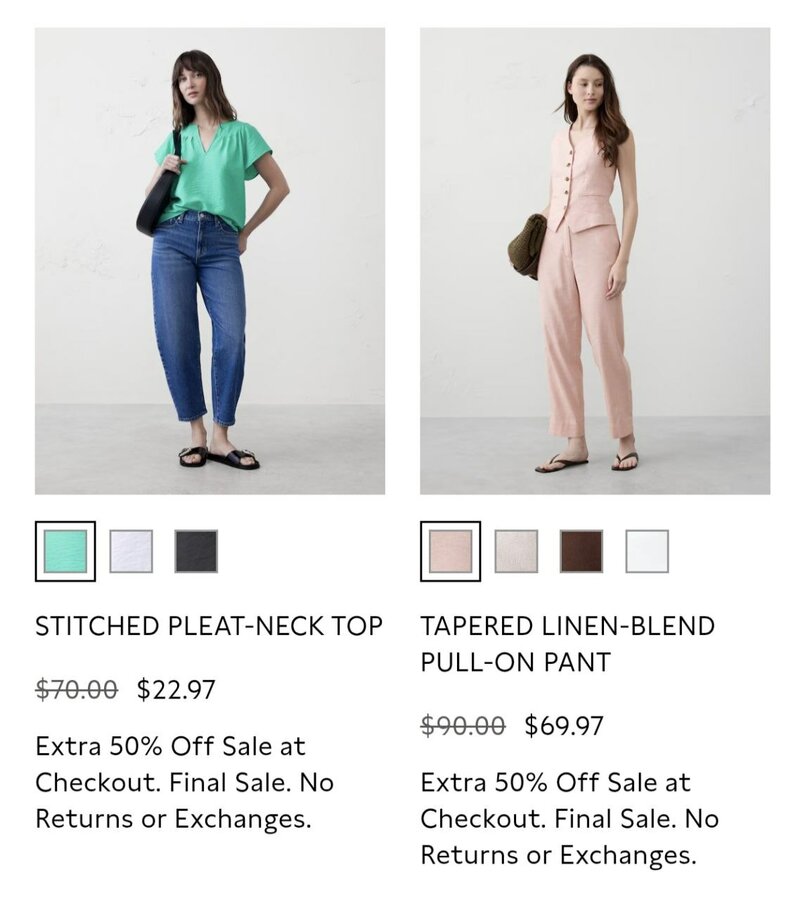Screen dimensions: 805x900
Task: Open the Tapered Linen-Blend Pull-On Pant title link
Action: (x=567, y=643)
